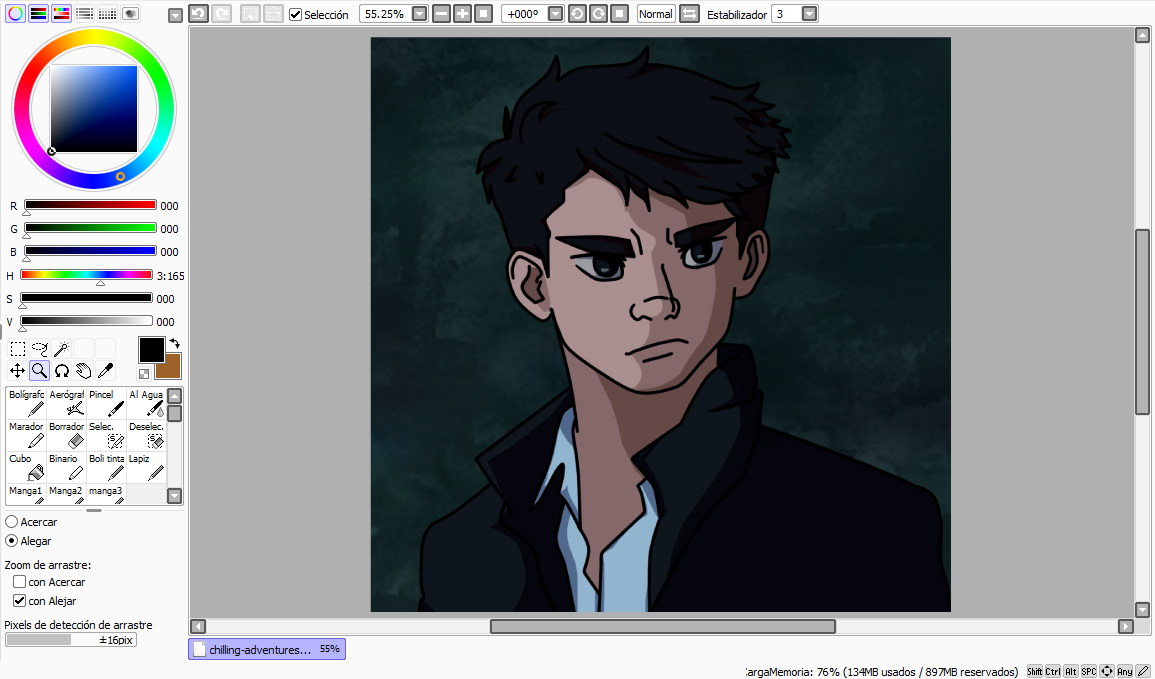Flip the canvas horizontally
1155x679 pixels.
point(689,14)
